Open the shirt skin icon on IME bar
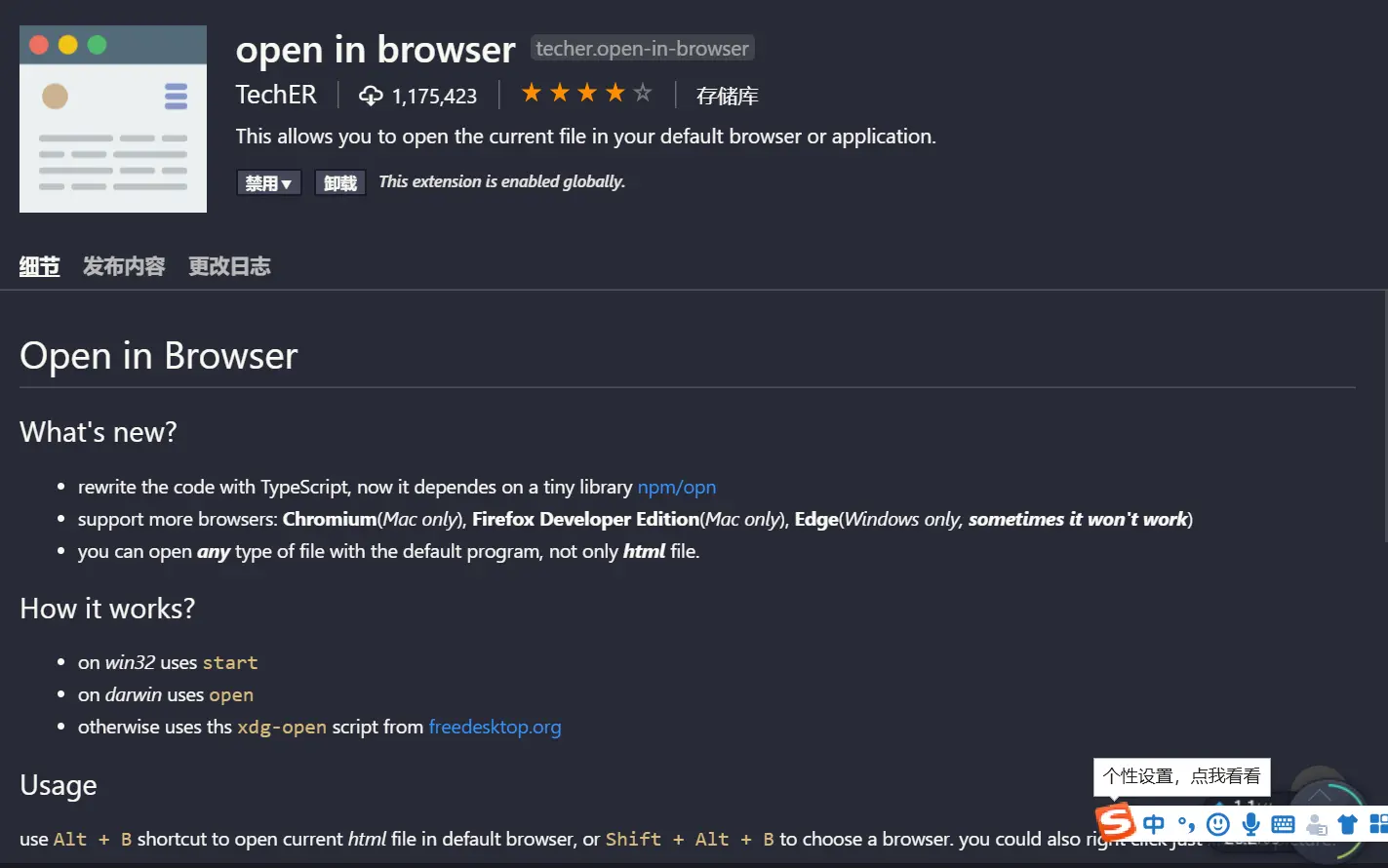The image size is (1388, 868). (x=1348, y=824)
